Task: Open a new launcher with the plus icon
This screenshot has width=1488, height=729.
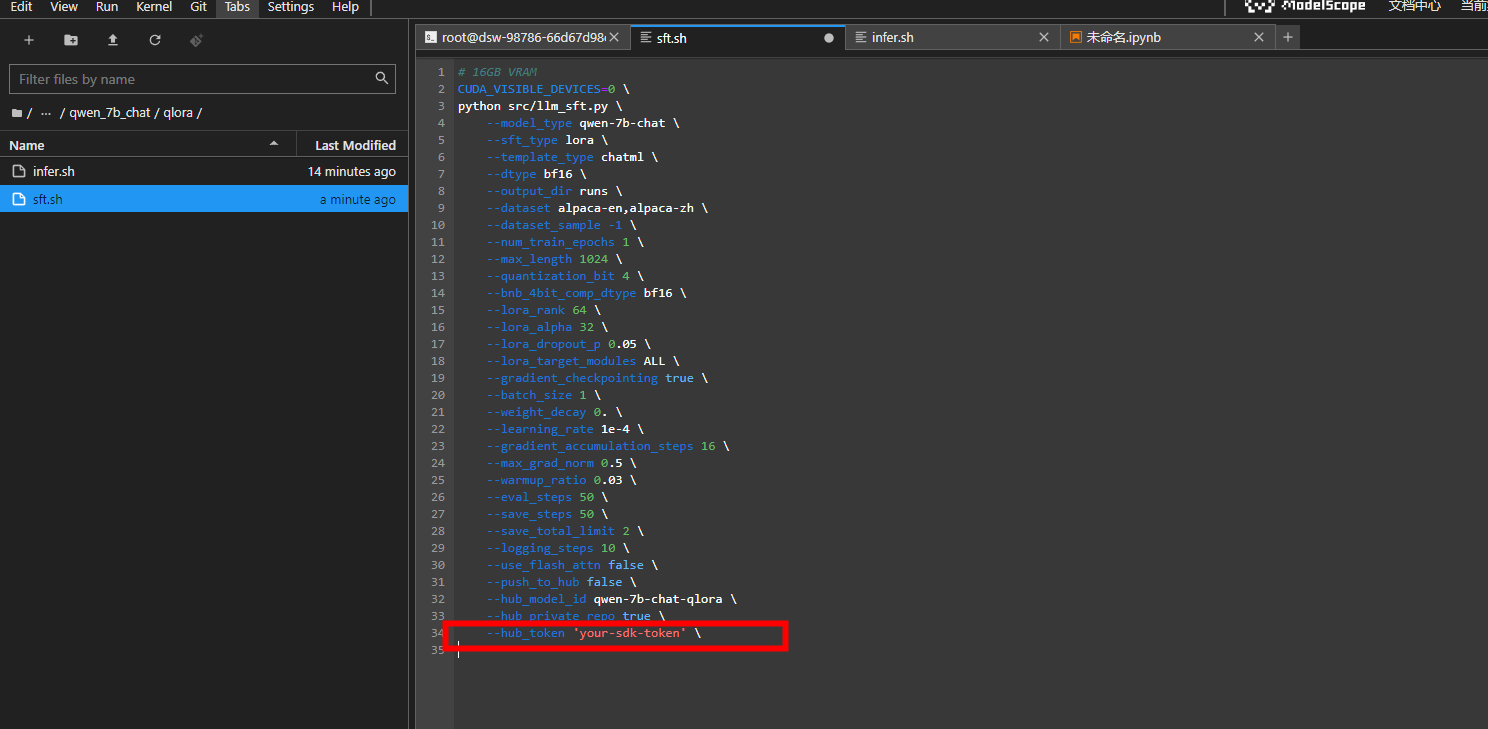Action: (29, 40)
